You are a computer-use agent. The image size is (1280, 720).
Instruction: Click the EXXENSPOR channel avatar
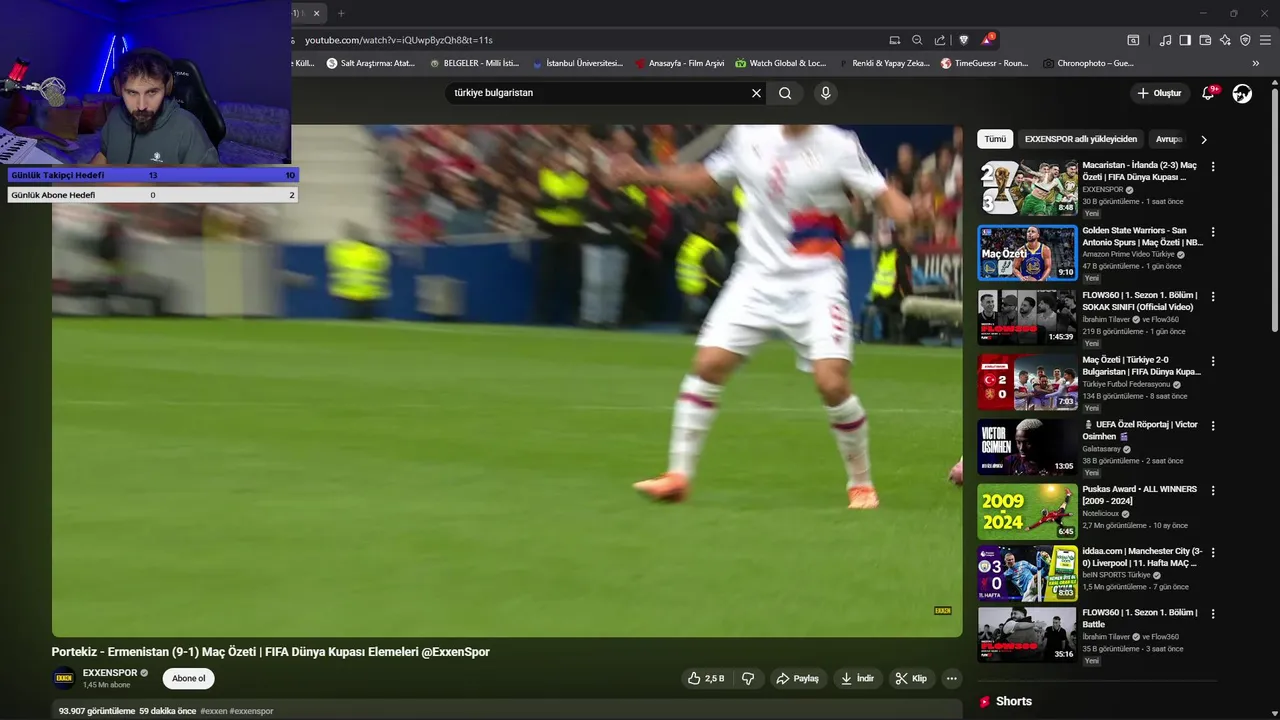[64, 678]
